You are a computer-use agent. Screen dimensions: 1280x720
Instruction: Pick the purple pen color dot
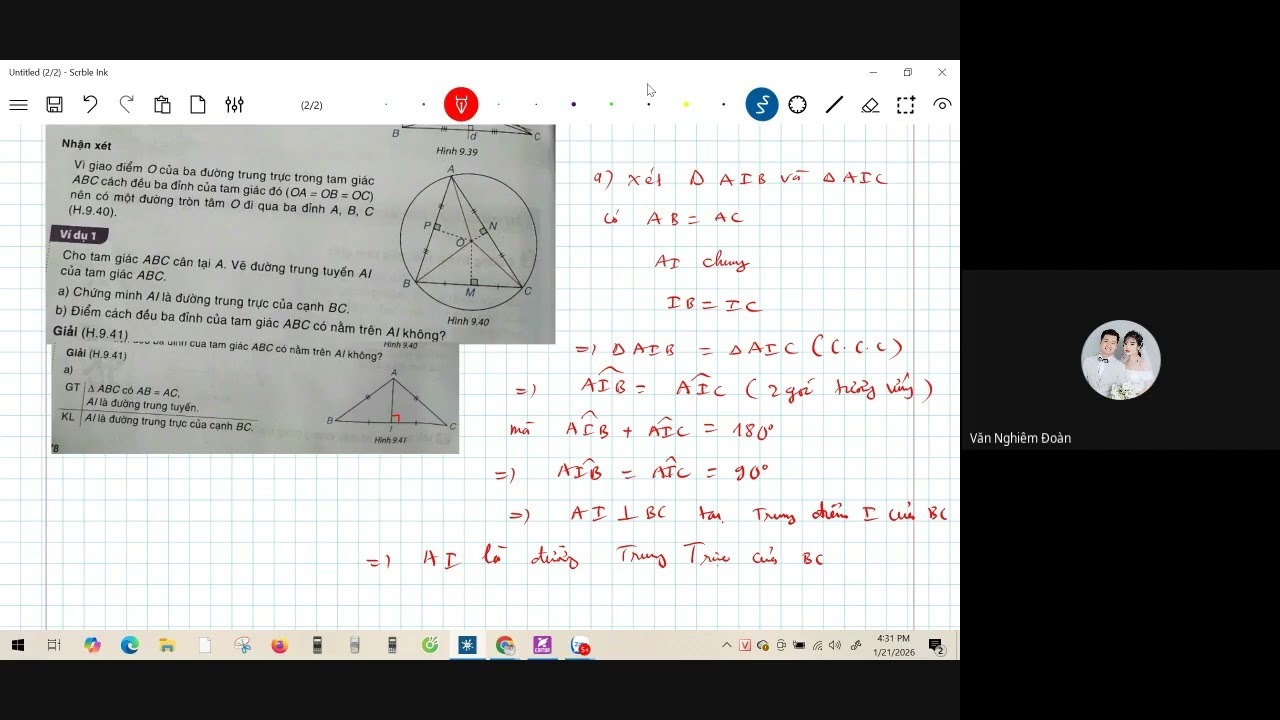pyautogui.click(x=574, y=105)
